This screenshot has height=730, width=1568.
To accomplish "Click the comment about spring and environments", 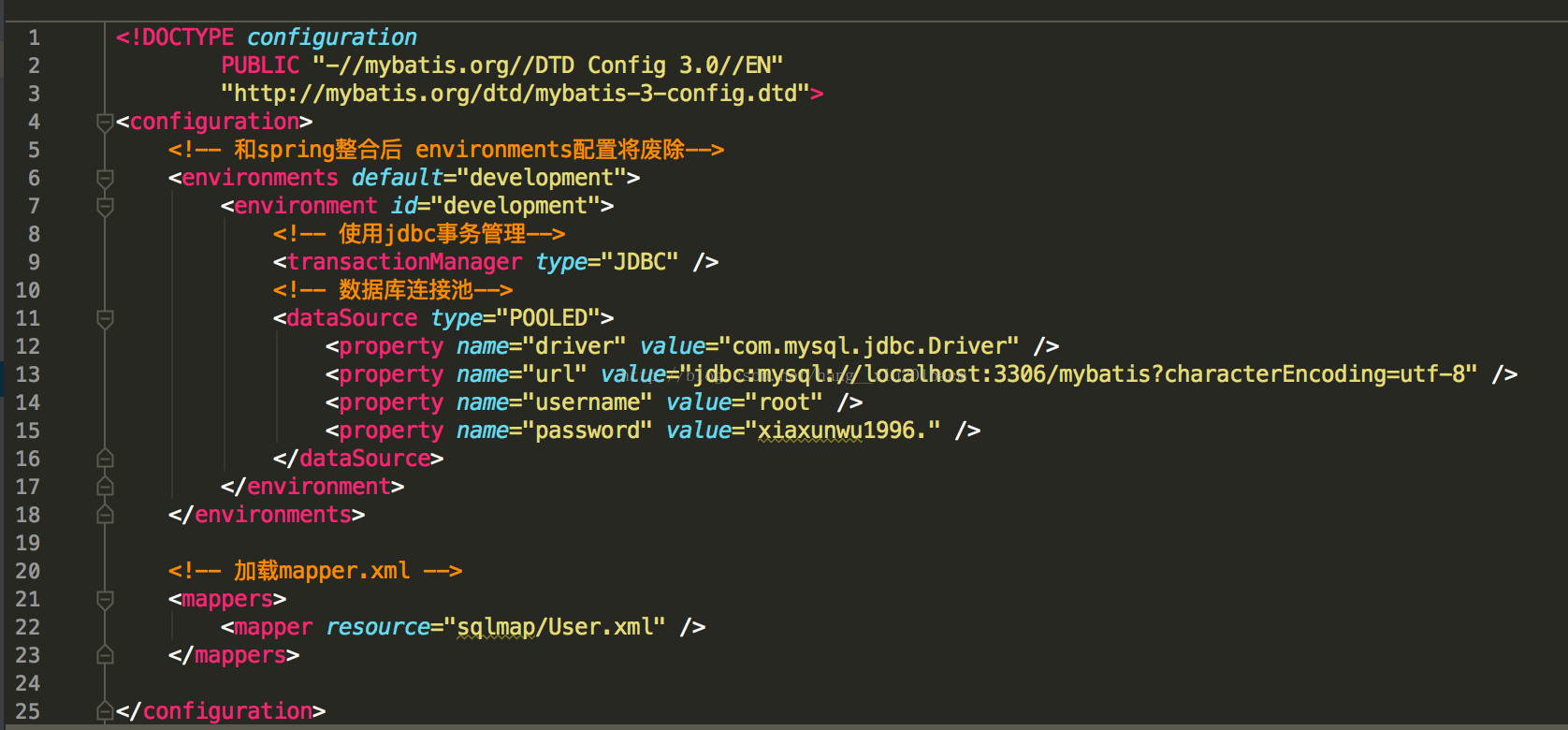I will pos(446,150).
